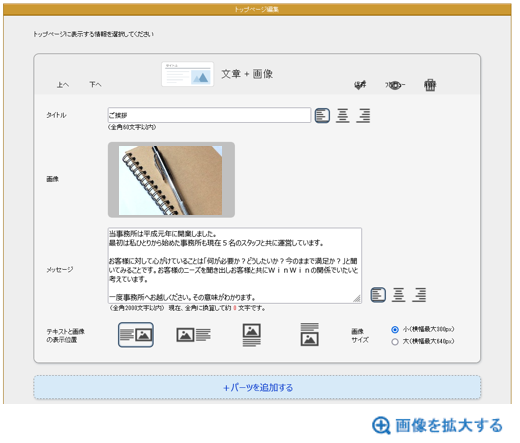This screenshot has width=520, height=443.
Task: Click the テキストと画像の表示位置 label
Action: [x=65, y=336]
